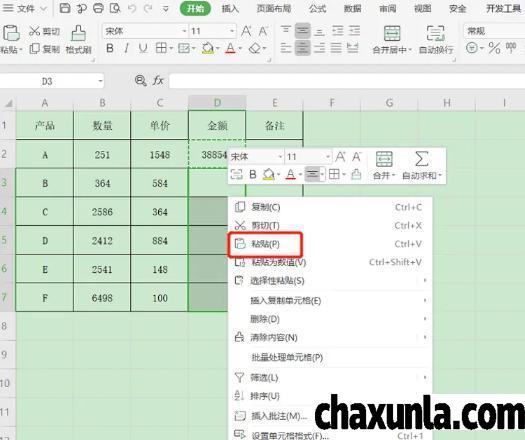Click the Merge and Center (合并居中) icon
The height and width of the screenshot is (440, 525).
coord(392,34)
